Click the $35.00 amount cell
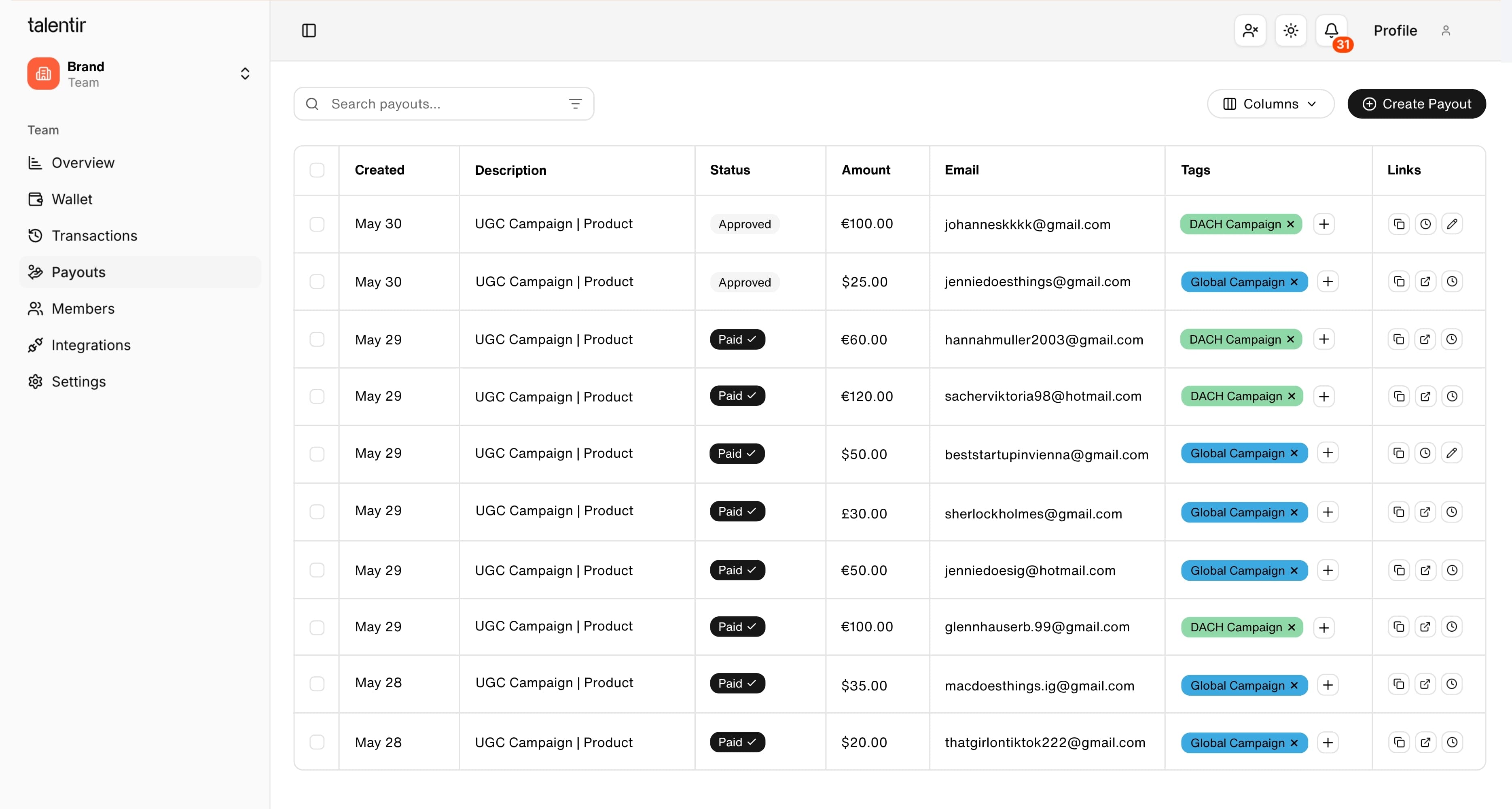Screen dimensions: 1512x809 864,686
